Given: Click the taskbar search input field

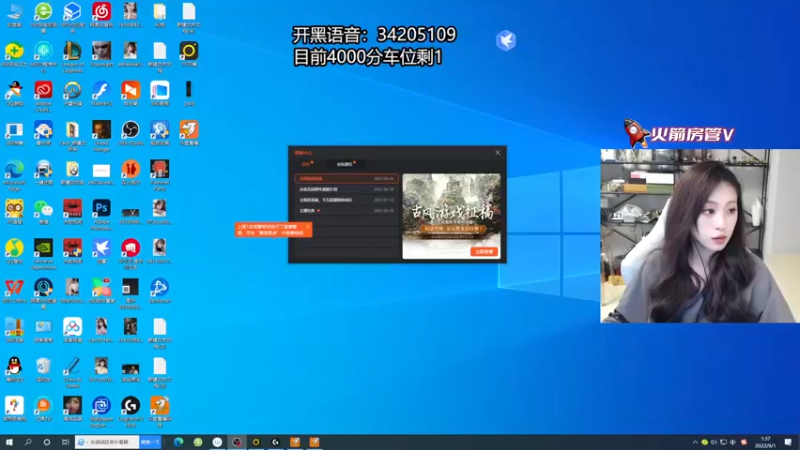Looking at the screenshot, I should click(x=108, y=442).
